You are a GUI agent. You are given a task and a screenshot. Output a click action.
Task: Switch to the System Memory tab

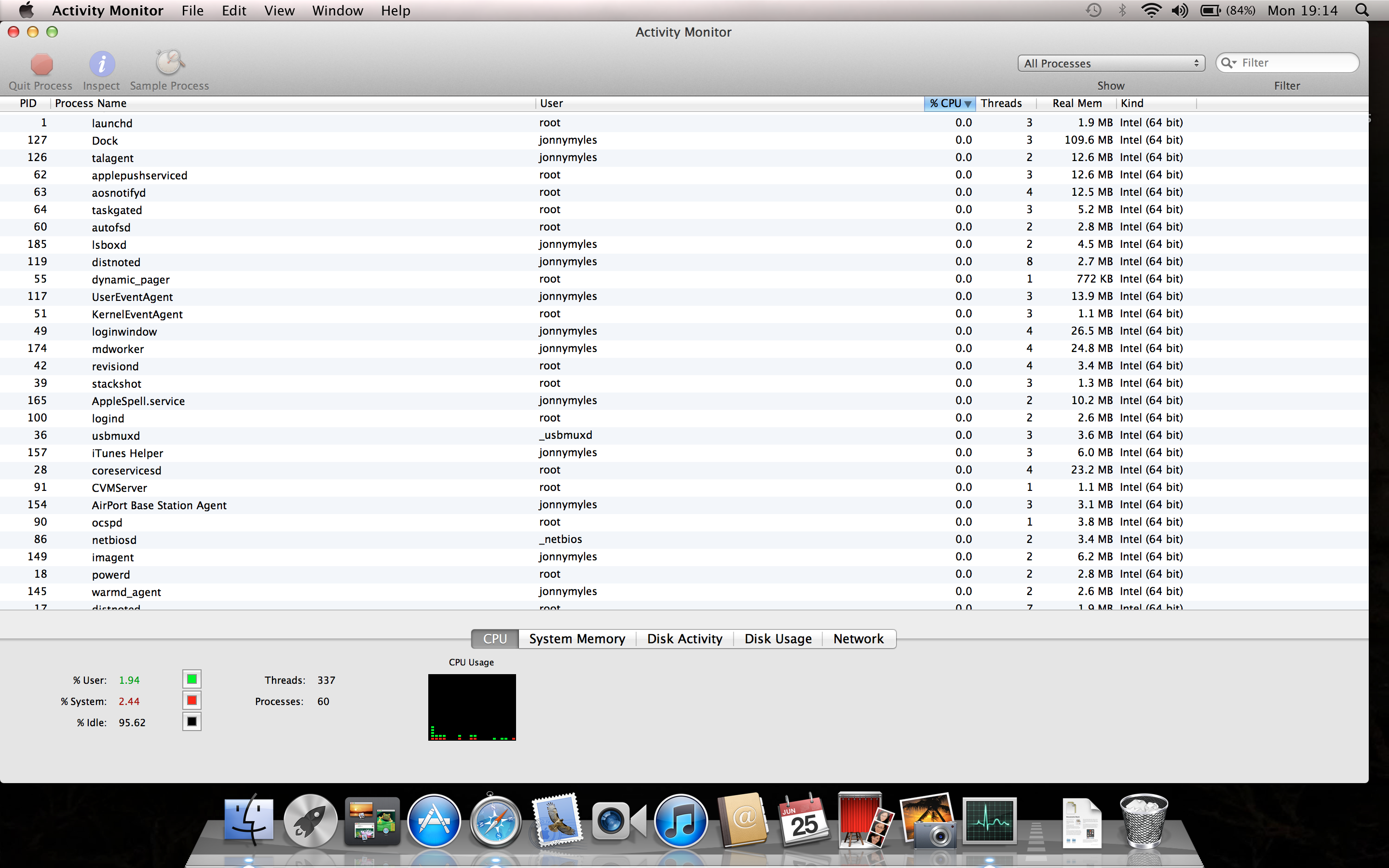click(577, 639)
